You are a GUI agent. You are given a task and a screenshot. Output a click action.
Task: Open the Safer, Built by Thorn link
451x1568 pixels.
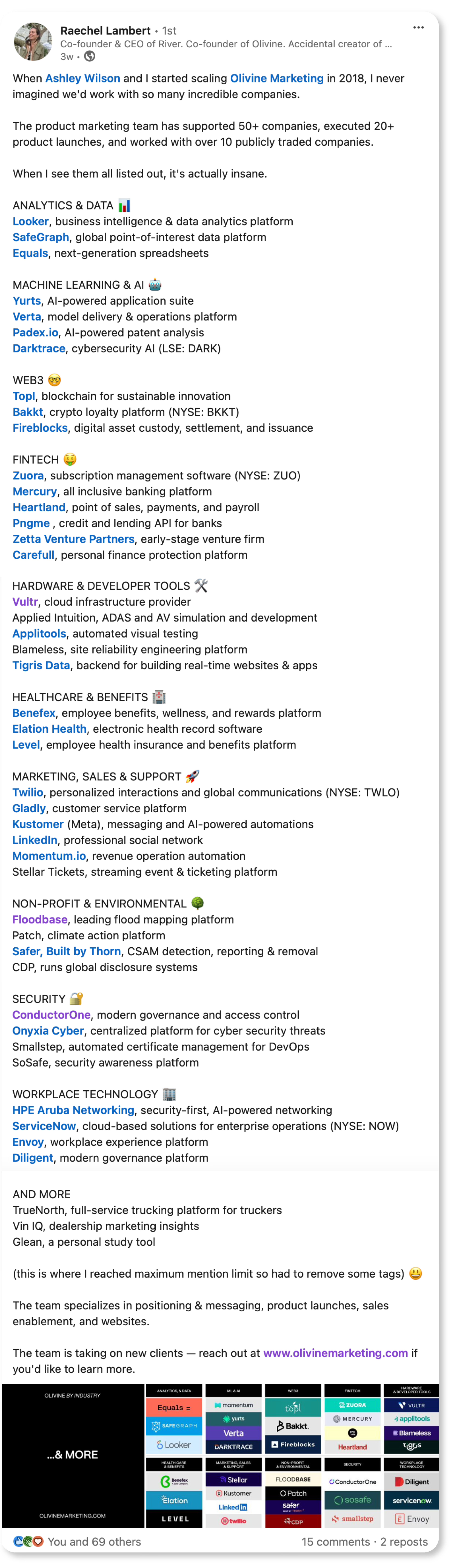point(66,951)
